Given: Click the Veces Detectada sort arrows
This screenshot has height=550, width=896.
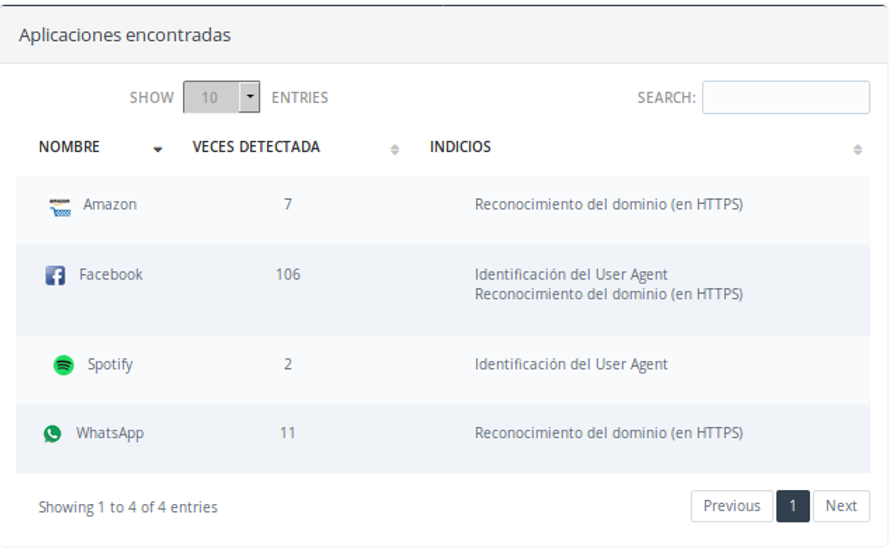Looking at the screenshot, I should [x=394, y=150].
